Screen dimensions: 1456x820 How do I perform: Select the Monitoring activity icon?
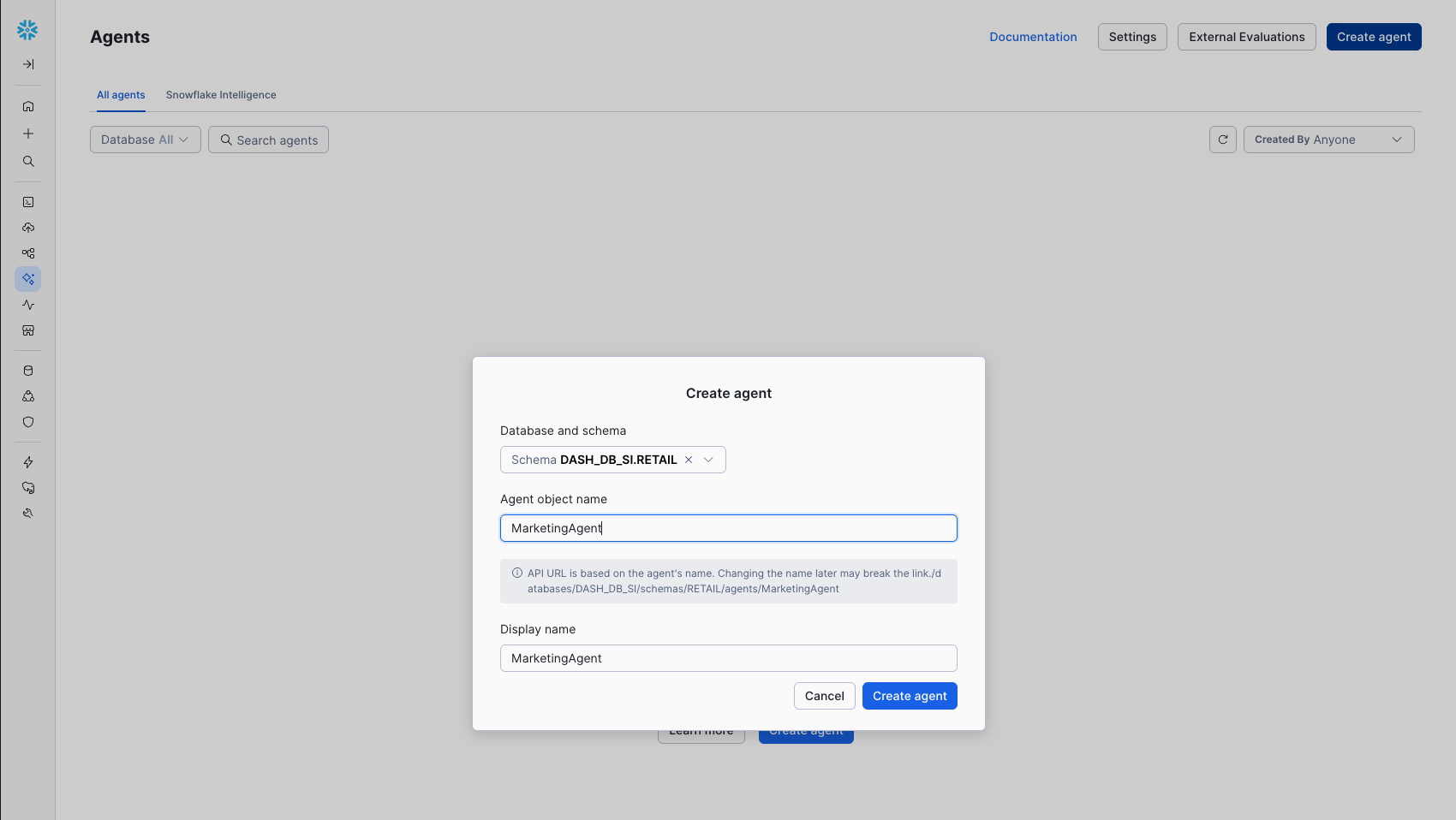pyautogui.click(x=27, y=305)
